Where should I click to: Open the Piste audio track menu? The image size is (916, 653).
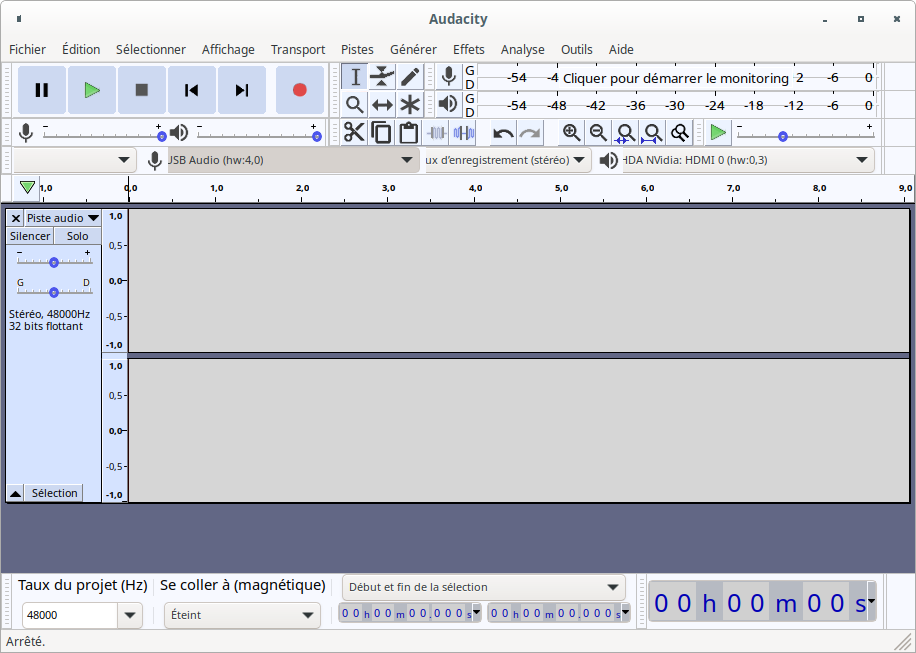63,218
